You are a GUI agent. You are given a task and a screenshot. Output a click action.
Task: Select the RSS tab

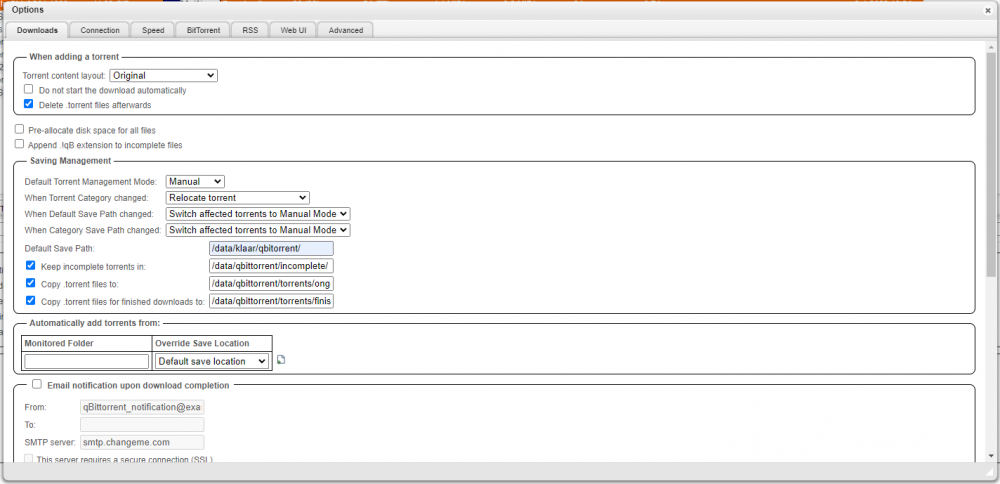pyautogui.click(x=251, y=30)
